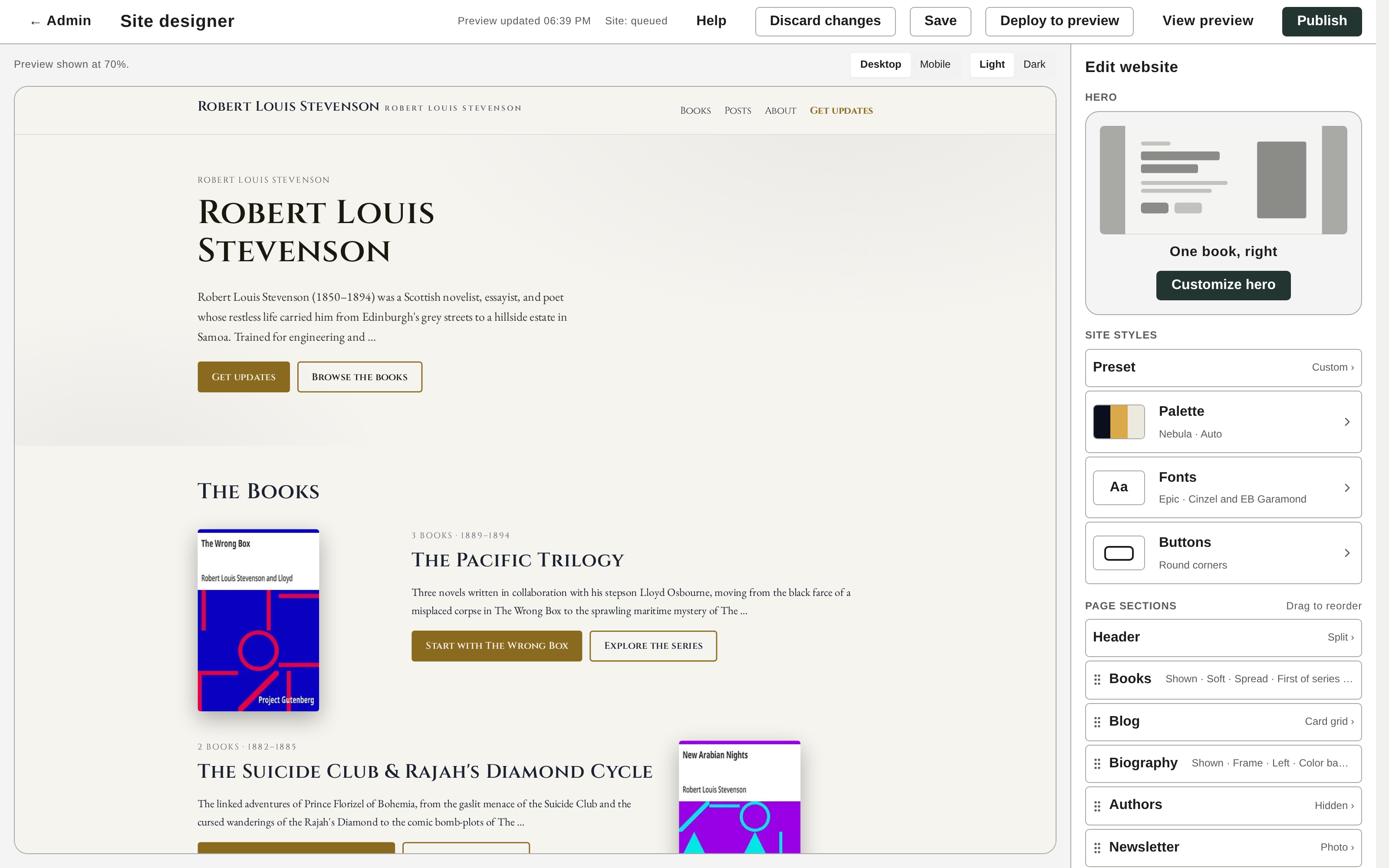Viewport: 1389px width, 868px height.
Task: Go back to Admin via arrow link
Action: coord(61,21)
